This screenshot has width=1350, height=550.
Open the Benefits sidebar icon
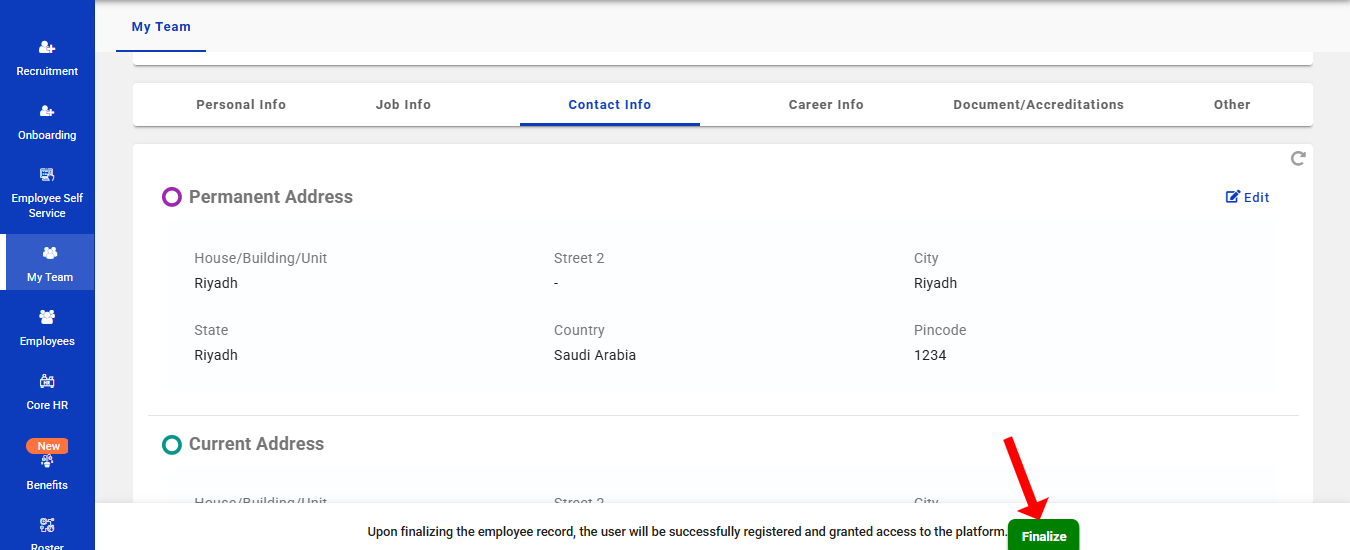[x=47, y=462]
